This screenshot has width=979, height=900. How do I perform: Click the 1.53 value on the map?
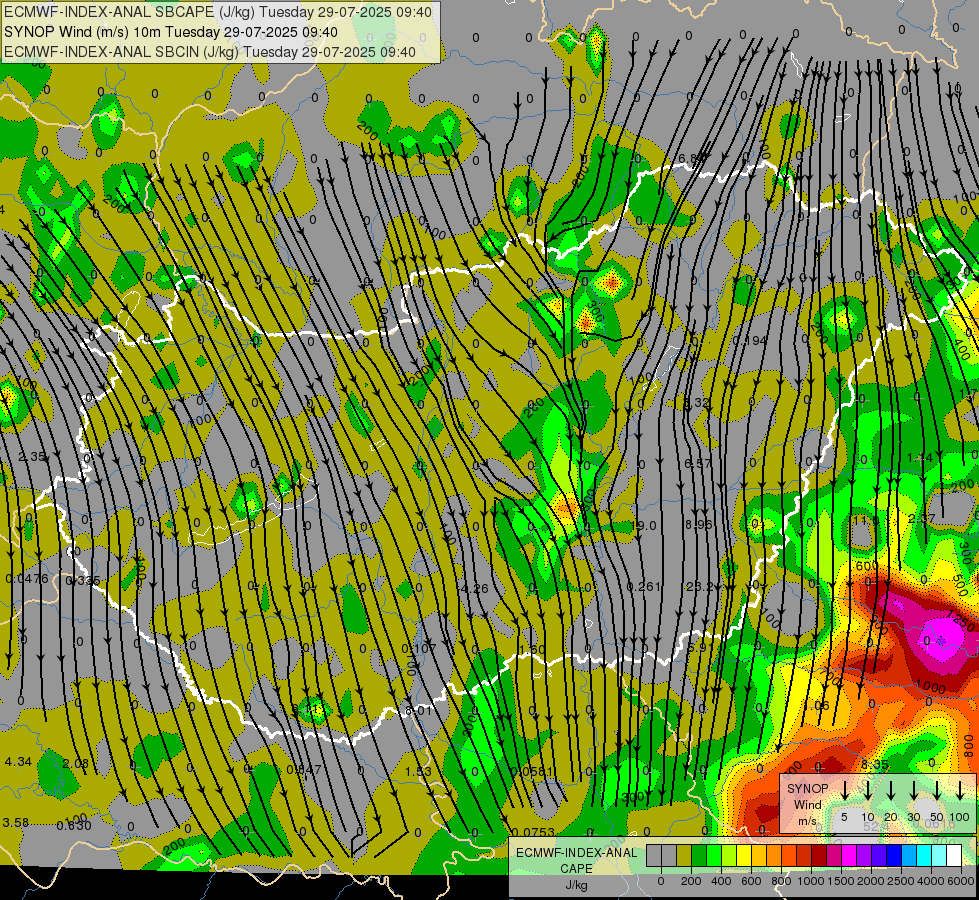click(x=418, y=771)
